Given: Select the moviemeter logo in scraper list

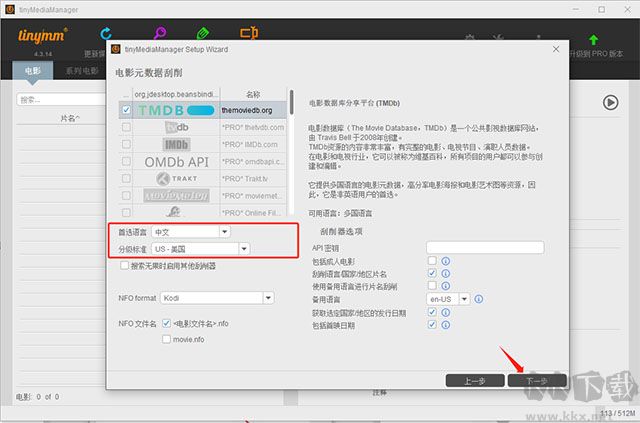Looking at the screenshot, I should click(x=176, y=196).
